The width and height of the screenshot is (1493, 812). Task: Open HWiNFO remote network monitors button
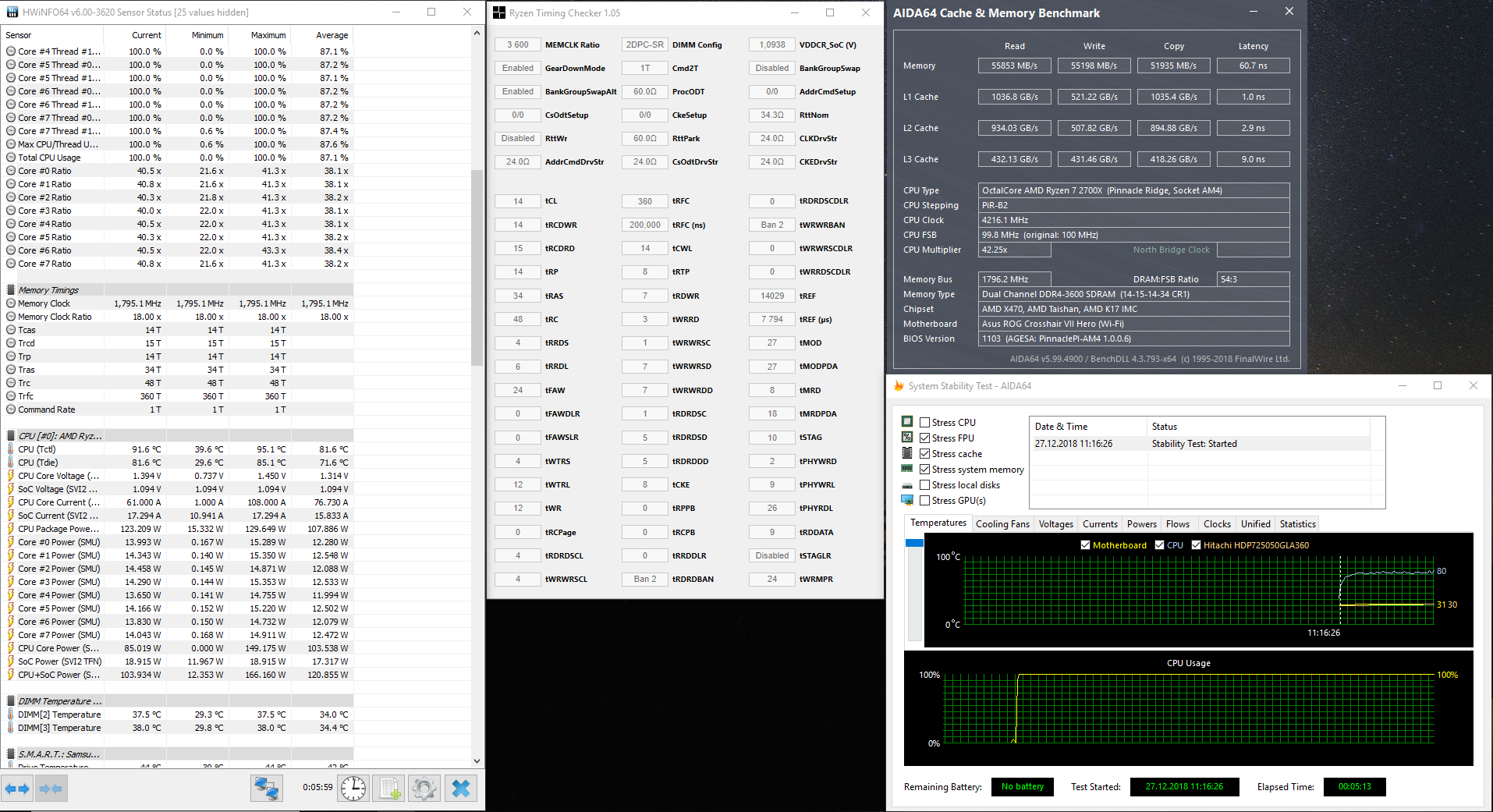click(267, 789)
